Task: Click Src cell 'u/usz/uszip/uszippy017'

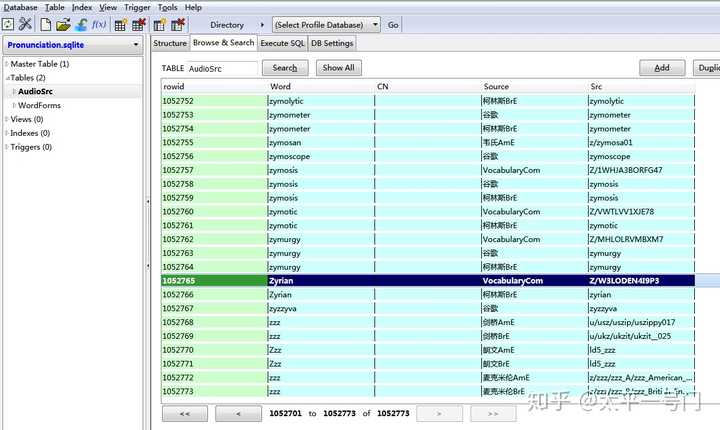Action: (641, 322)
